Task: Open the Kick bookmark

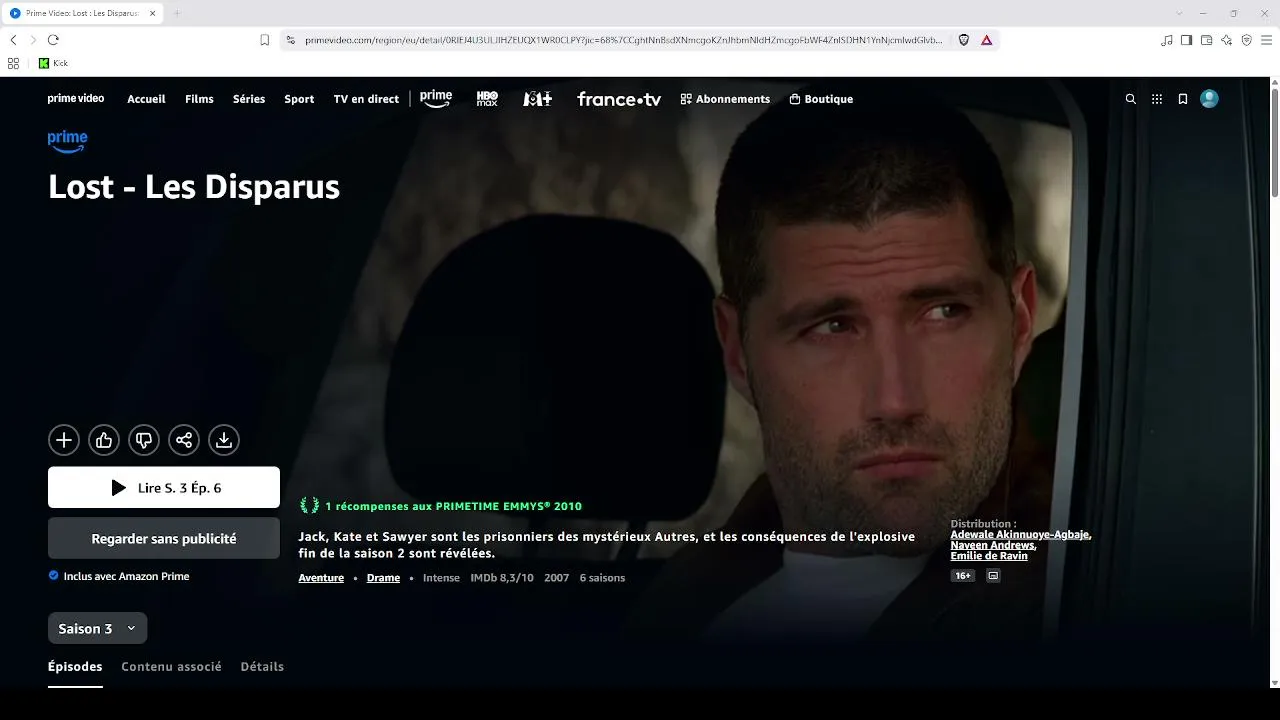Action: tap(53, 63)
